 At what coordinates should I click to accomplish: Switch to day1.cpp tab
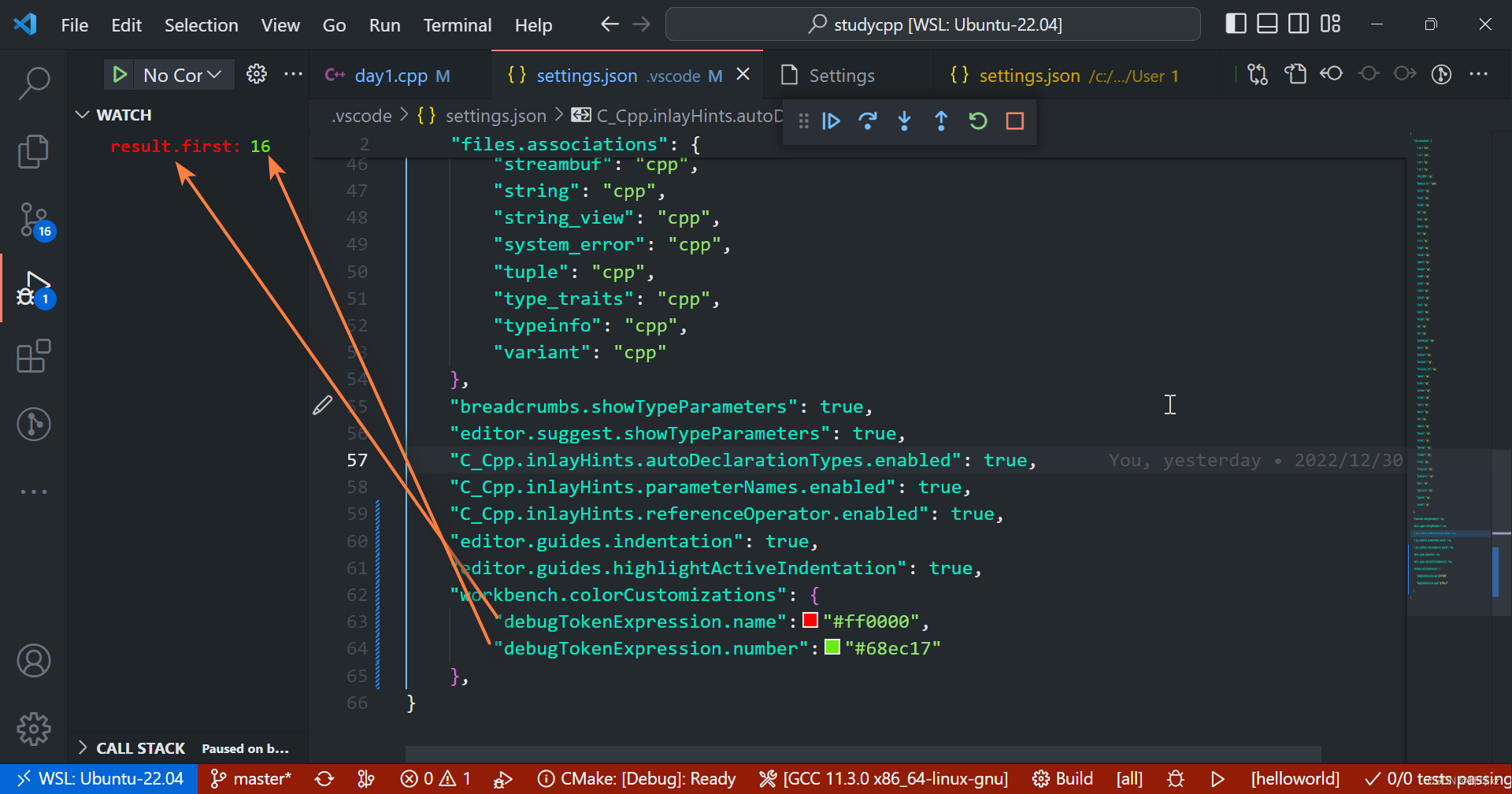400,76
